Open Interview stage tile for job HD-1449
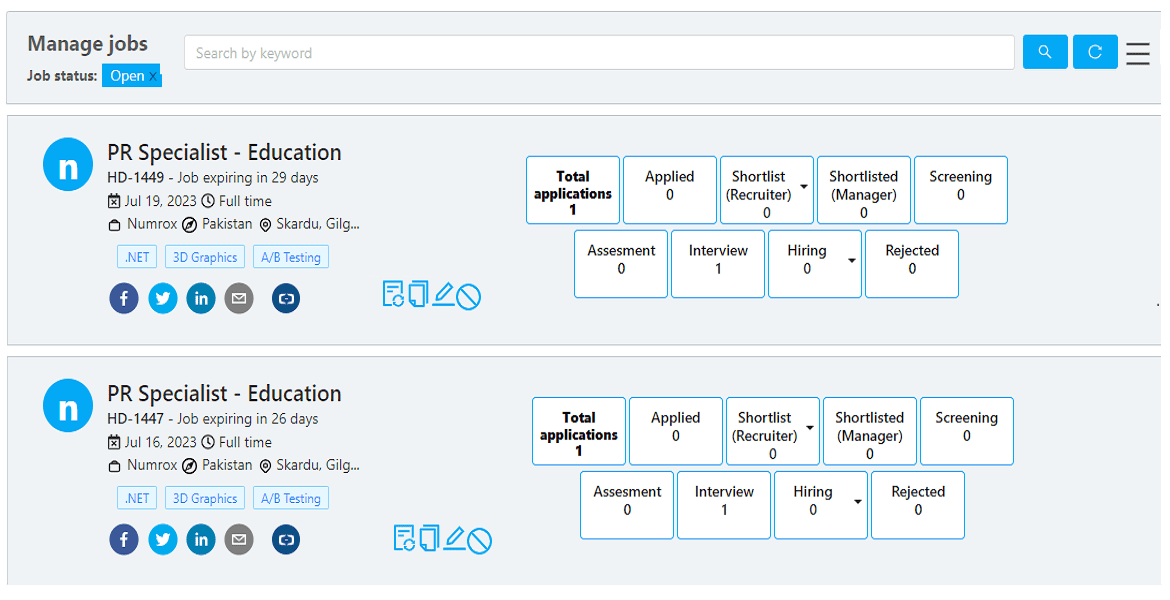Viewport: 1170px width, 600px height. point(718,264)
